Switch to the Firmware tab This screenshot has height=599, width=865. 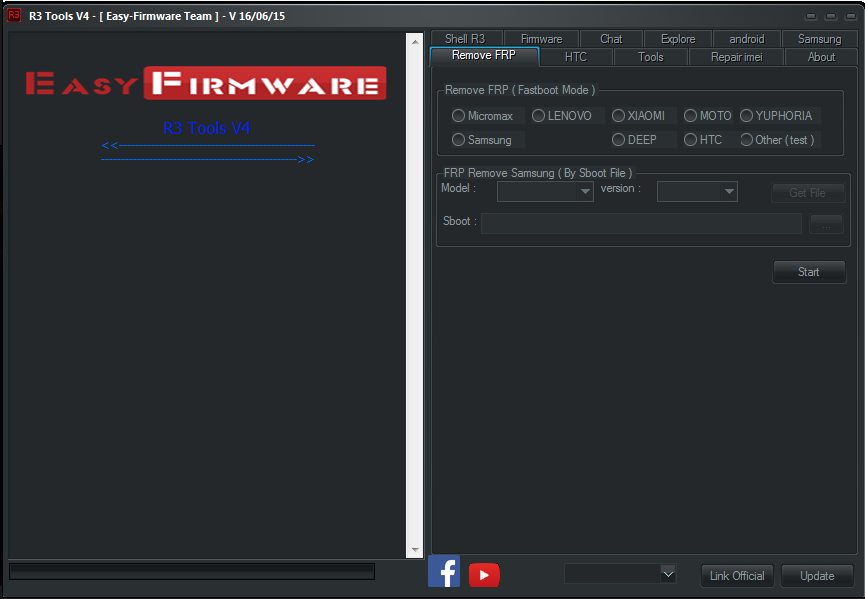(542, 39)
